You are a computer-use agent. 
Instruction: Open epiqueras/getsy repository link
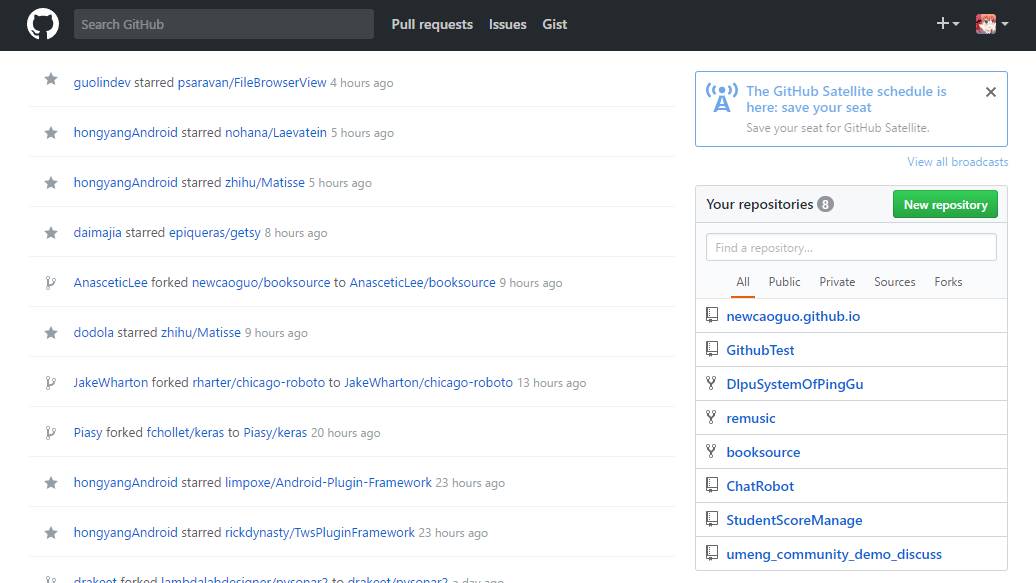[x=215, y=233]
